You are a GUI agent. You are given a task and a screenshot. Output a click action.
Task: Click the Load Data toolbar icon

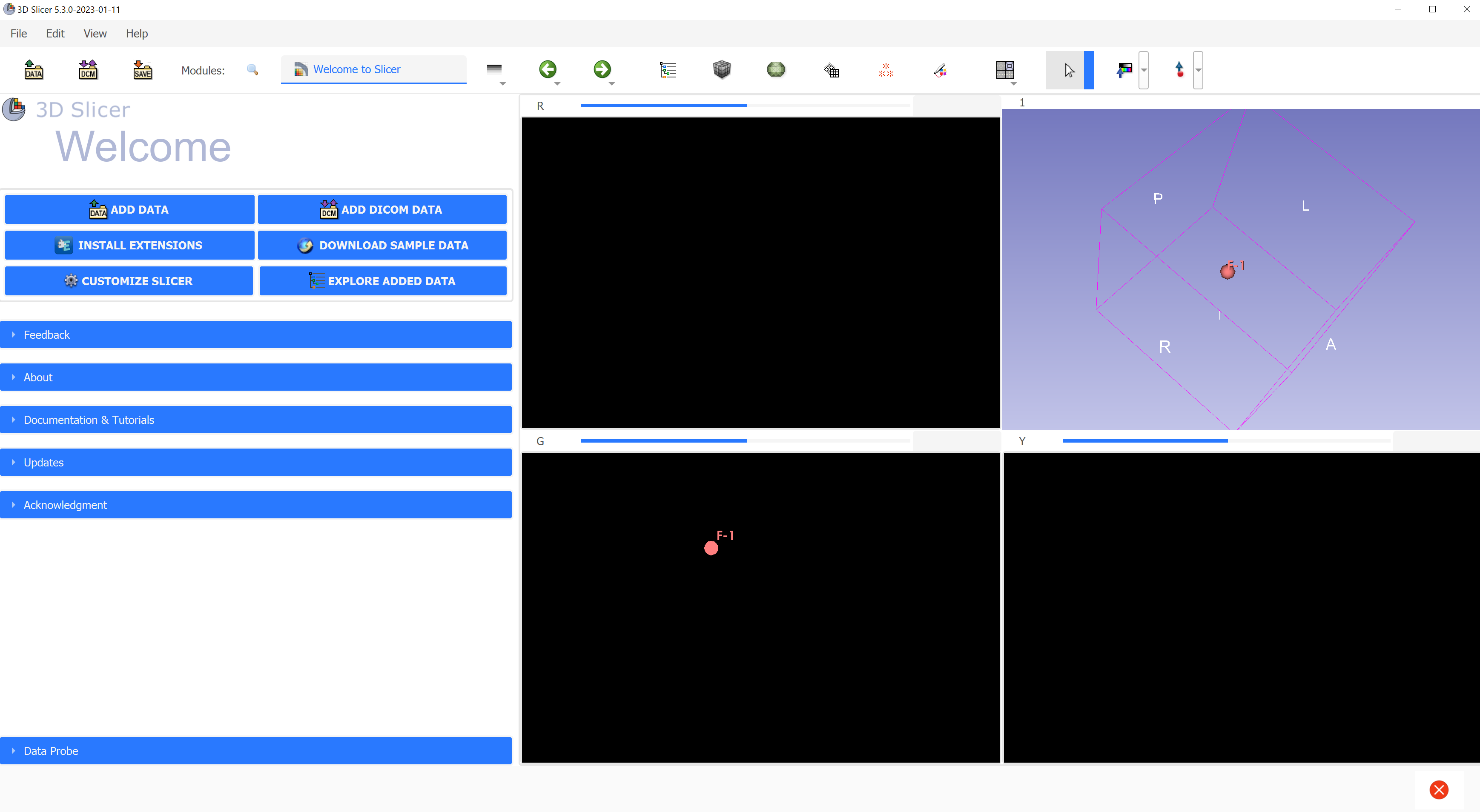33,69
